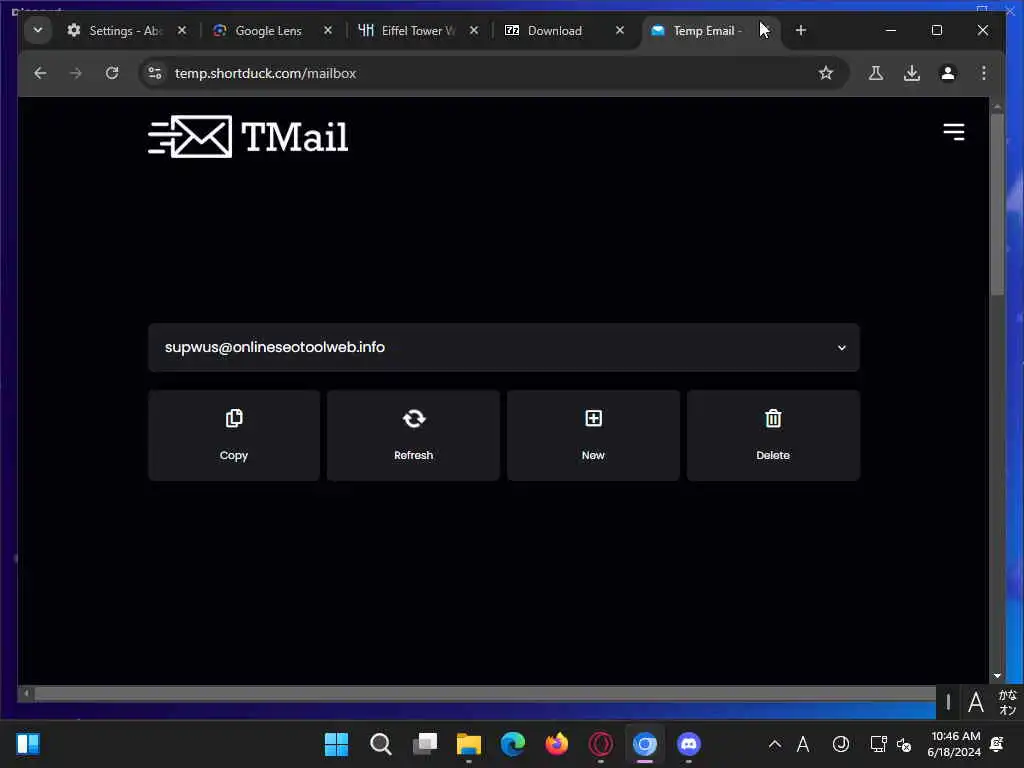This screenshot has height=768, width=1024.
Task: Focus the address bar URL
Action: click(265, 73)
